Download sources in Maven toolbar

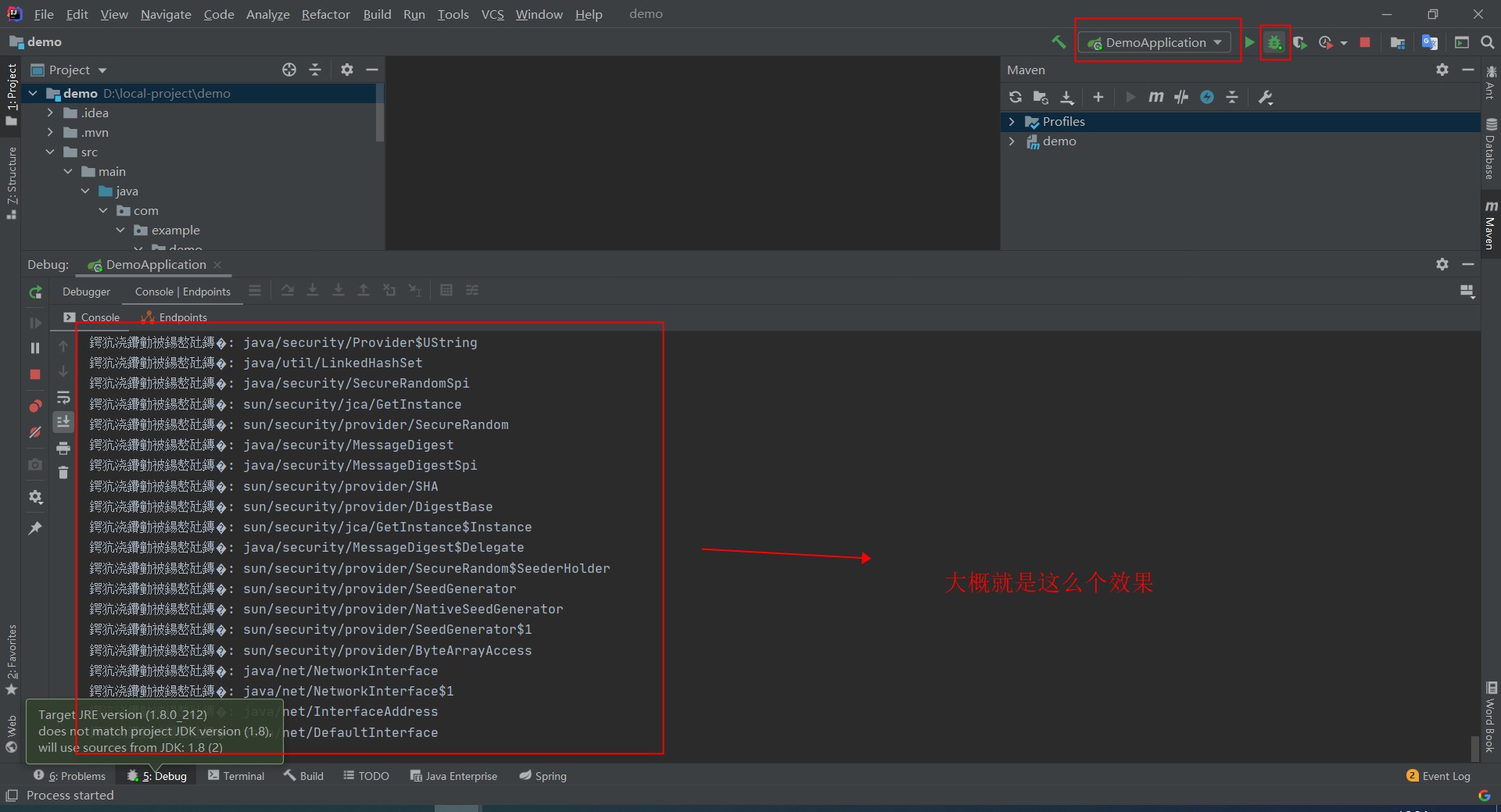(x=1067, y=97)
